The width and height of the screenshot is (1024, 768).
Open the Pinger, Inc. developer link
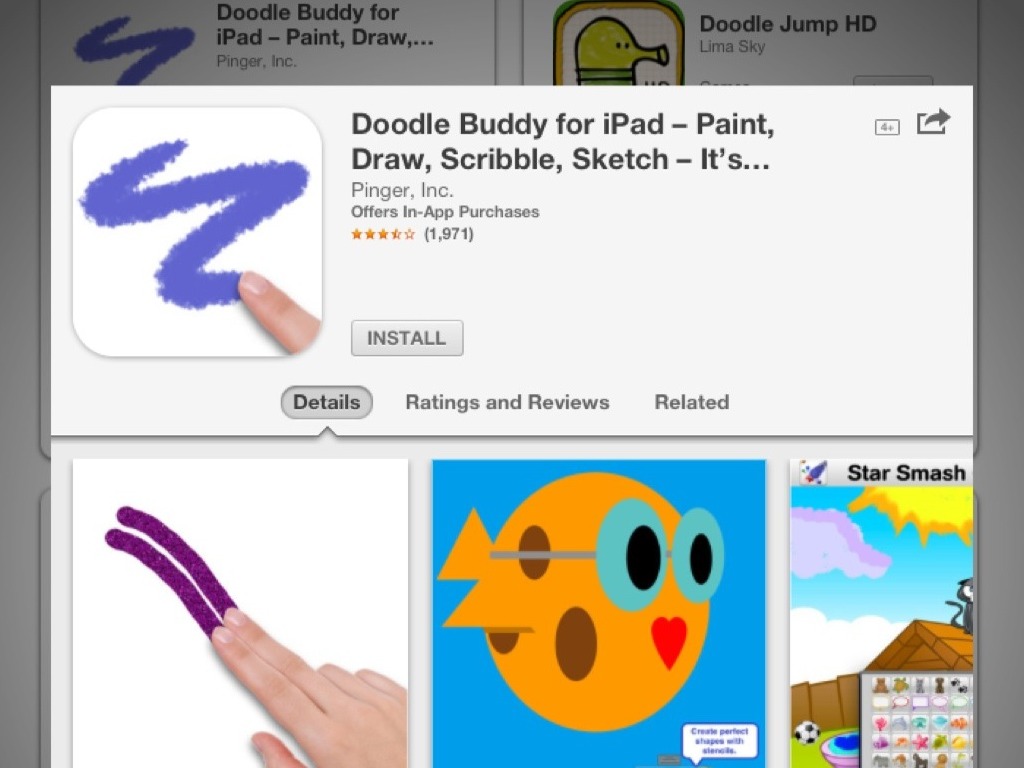tap(402, 190)
